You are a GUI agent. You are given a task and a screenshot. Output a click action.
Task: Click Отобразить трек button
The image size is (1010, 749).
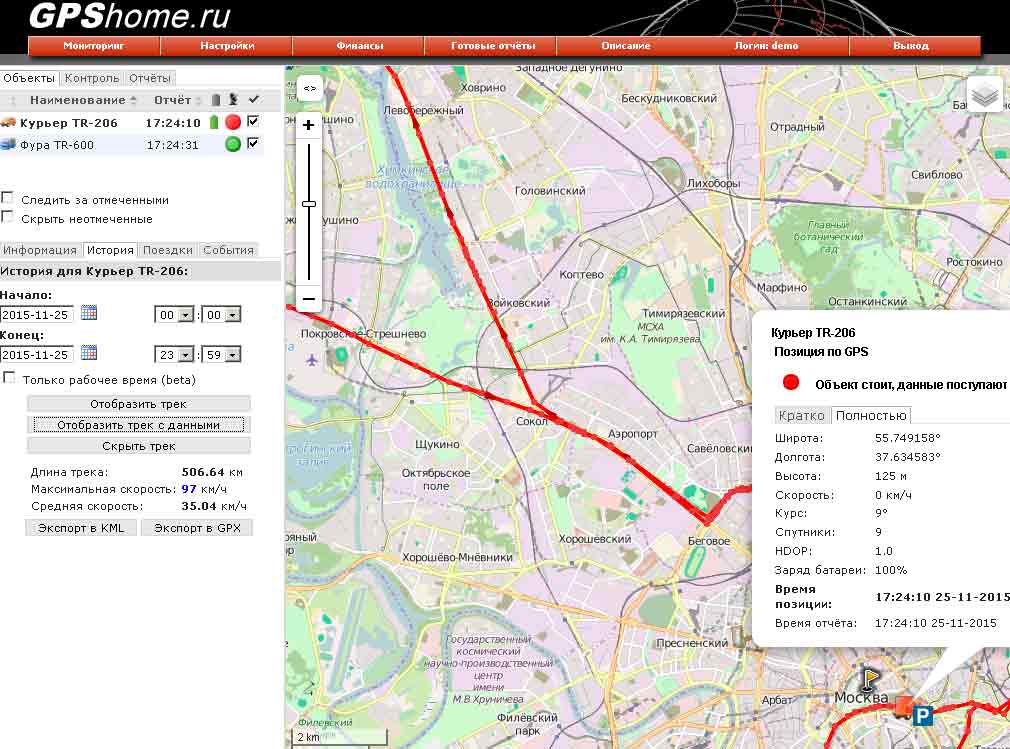click(138, 404)
